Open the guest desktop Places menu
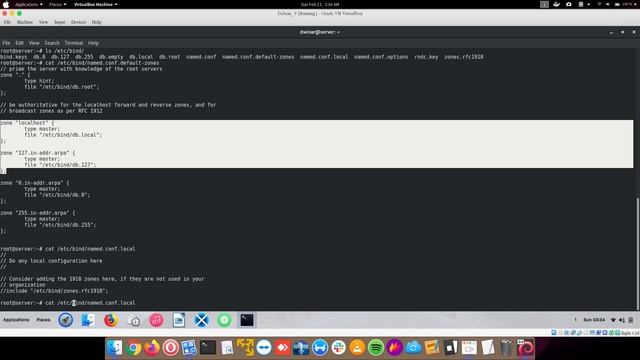640x360 pixels. [43, 320]
